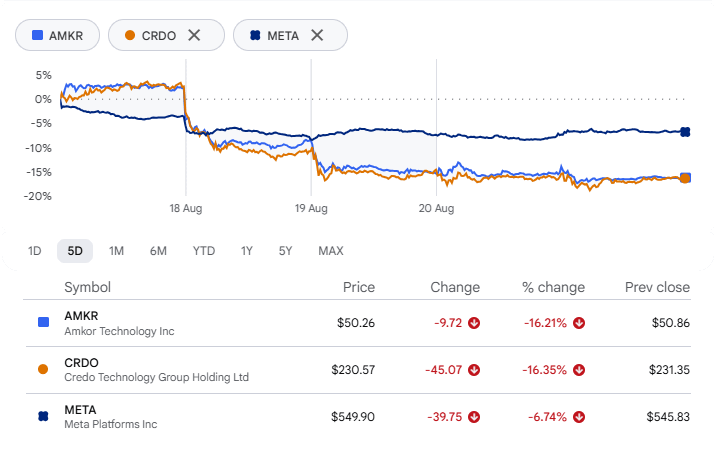Click the AMKR chip at top
Viewport: 720px width, 451px height.
[x=57, y=35]
